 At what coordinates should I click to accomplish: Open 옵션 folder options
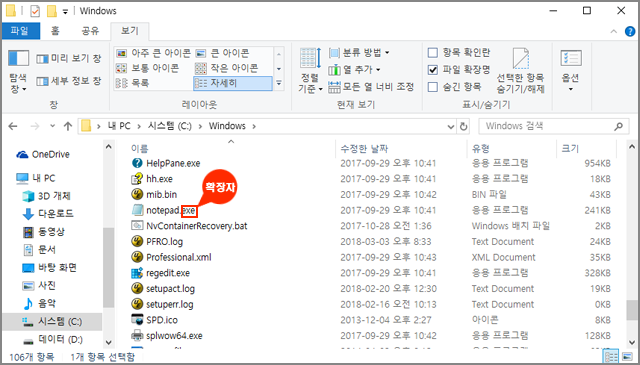pos(570,71)
